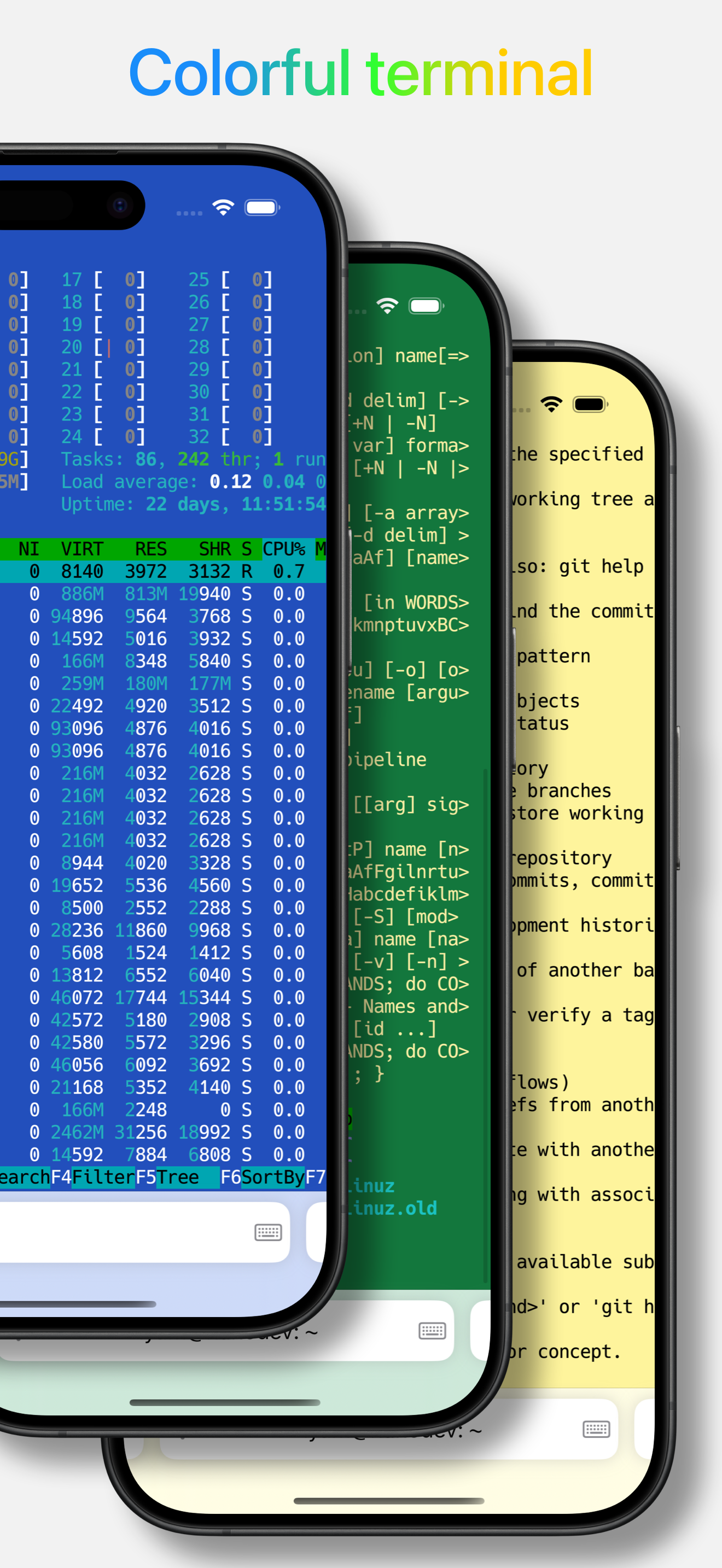Viewport: 722px width, 1568px height.
Task: Sort by the VIRT column header
Action: [82, 549]
